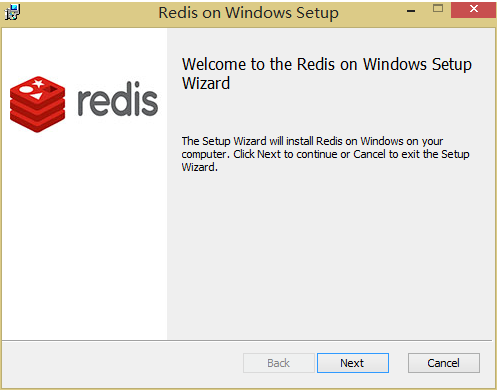Open the installer icon system menu
This screenshot has width=497, height=390.
pyautogui.click(x=12, y=12)
